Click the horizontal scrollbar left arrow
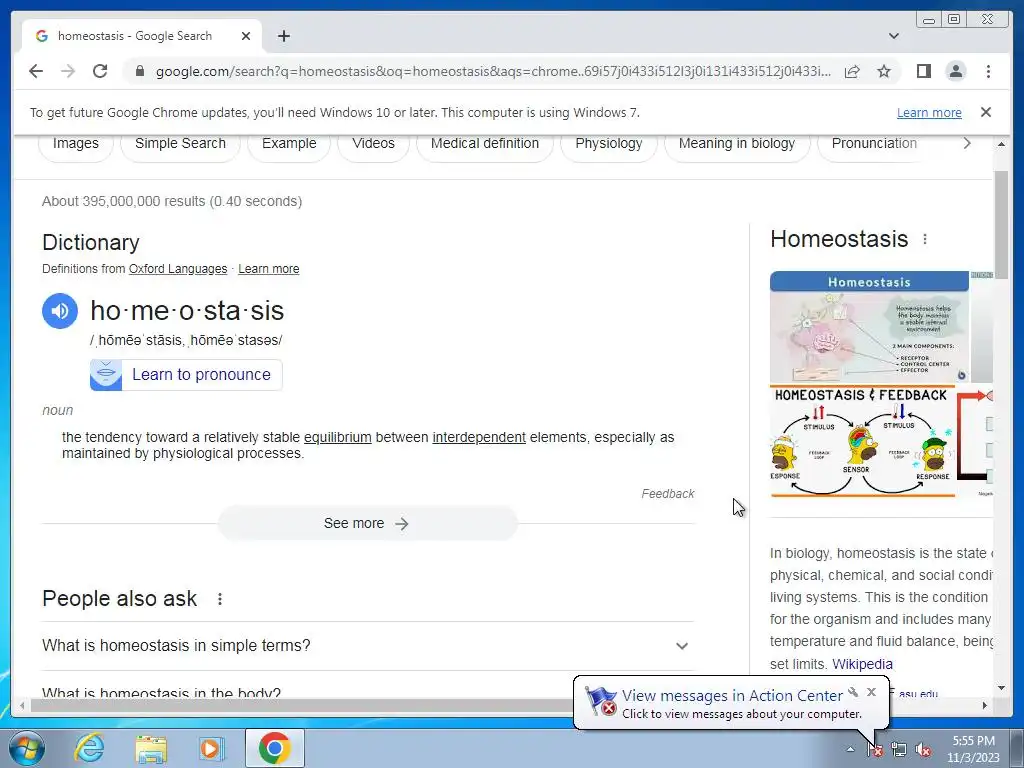This screenshot has height=768, width=1024. coord(22,705)
